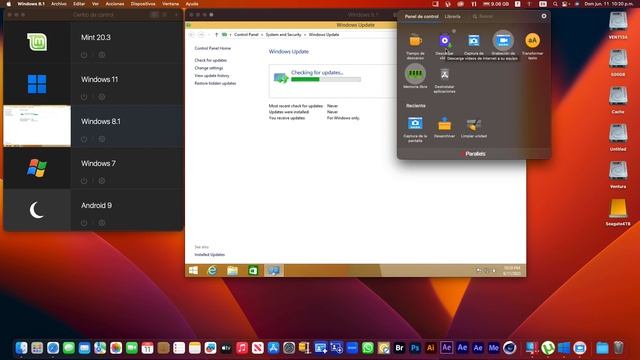Select the Android 9 moon thumbnail

tap(37, 210)
